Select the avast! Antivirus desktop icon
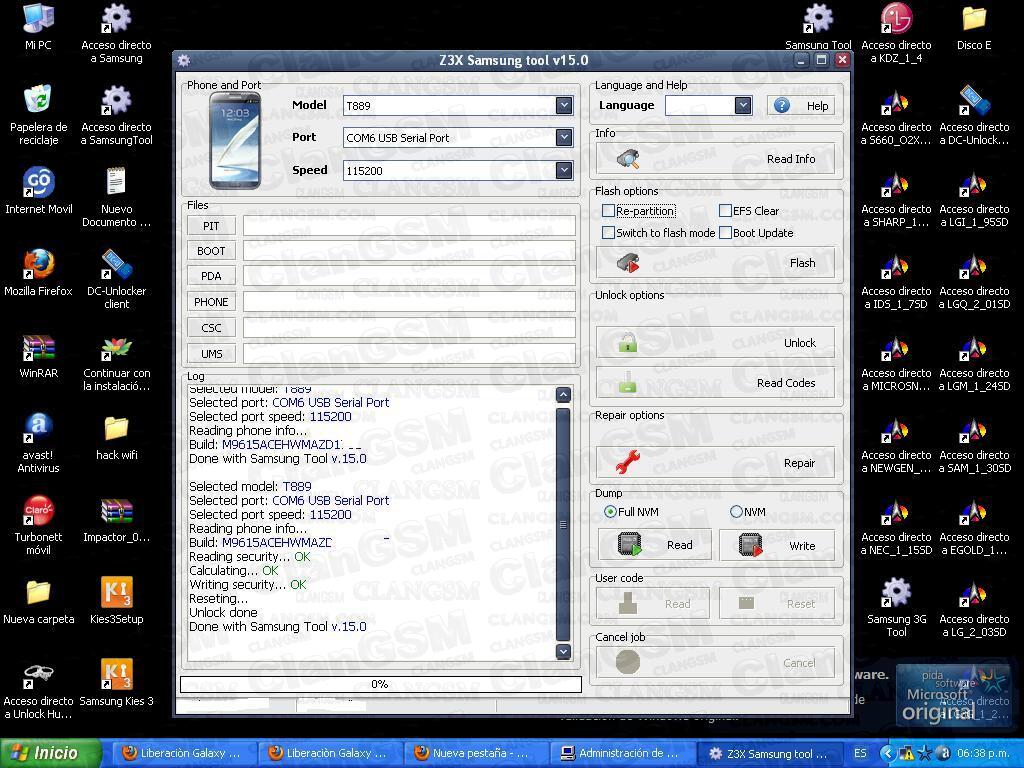This screenshot has width=1024, height=768. [x=39, y=443]
